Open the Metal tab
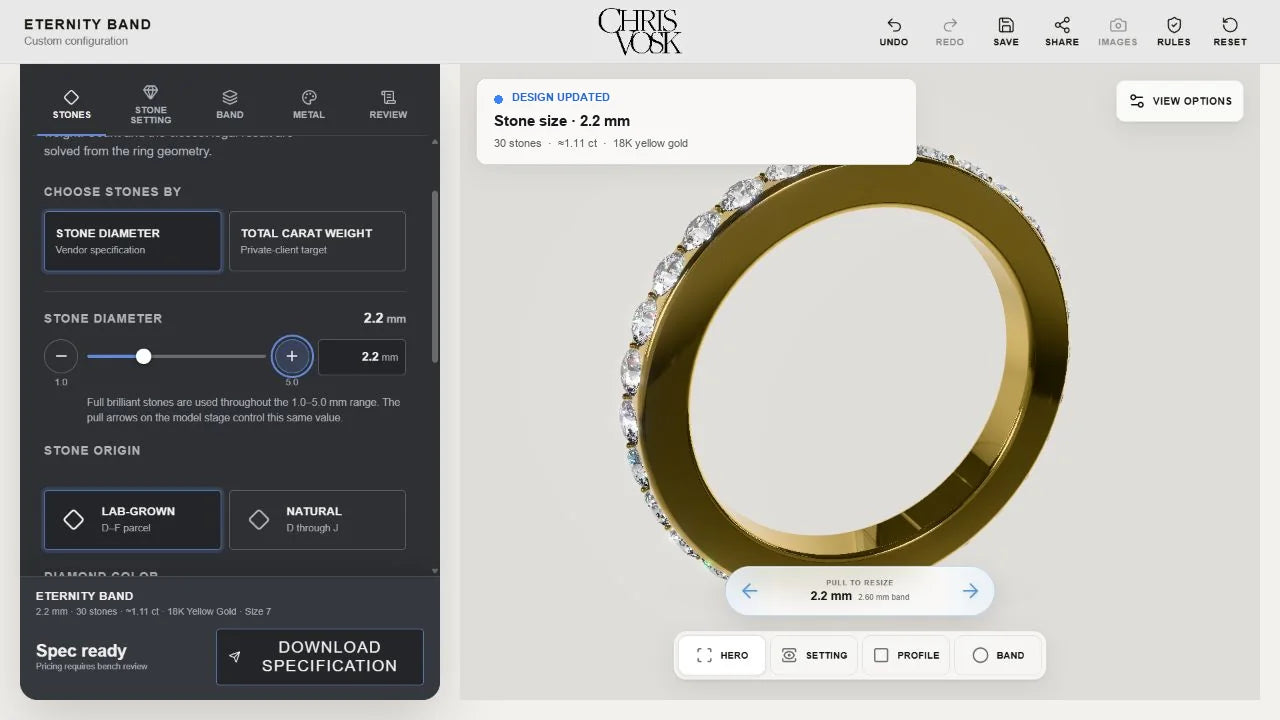Image resolution: width=1280 pixels, height=720 pixels. [309, 104]
